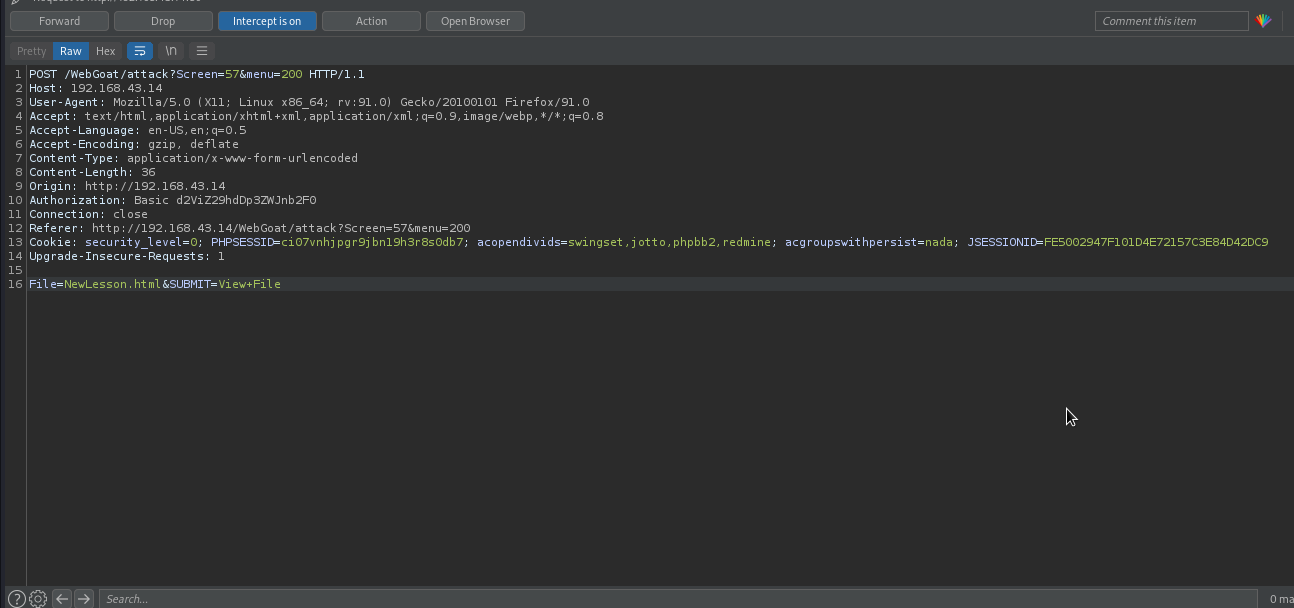This screenshot has width=1294, height=608.
Task: Focus the Comment this item field
Action: click(x=1172, y=21)
